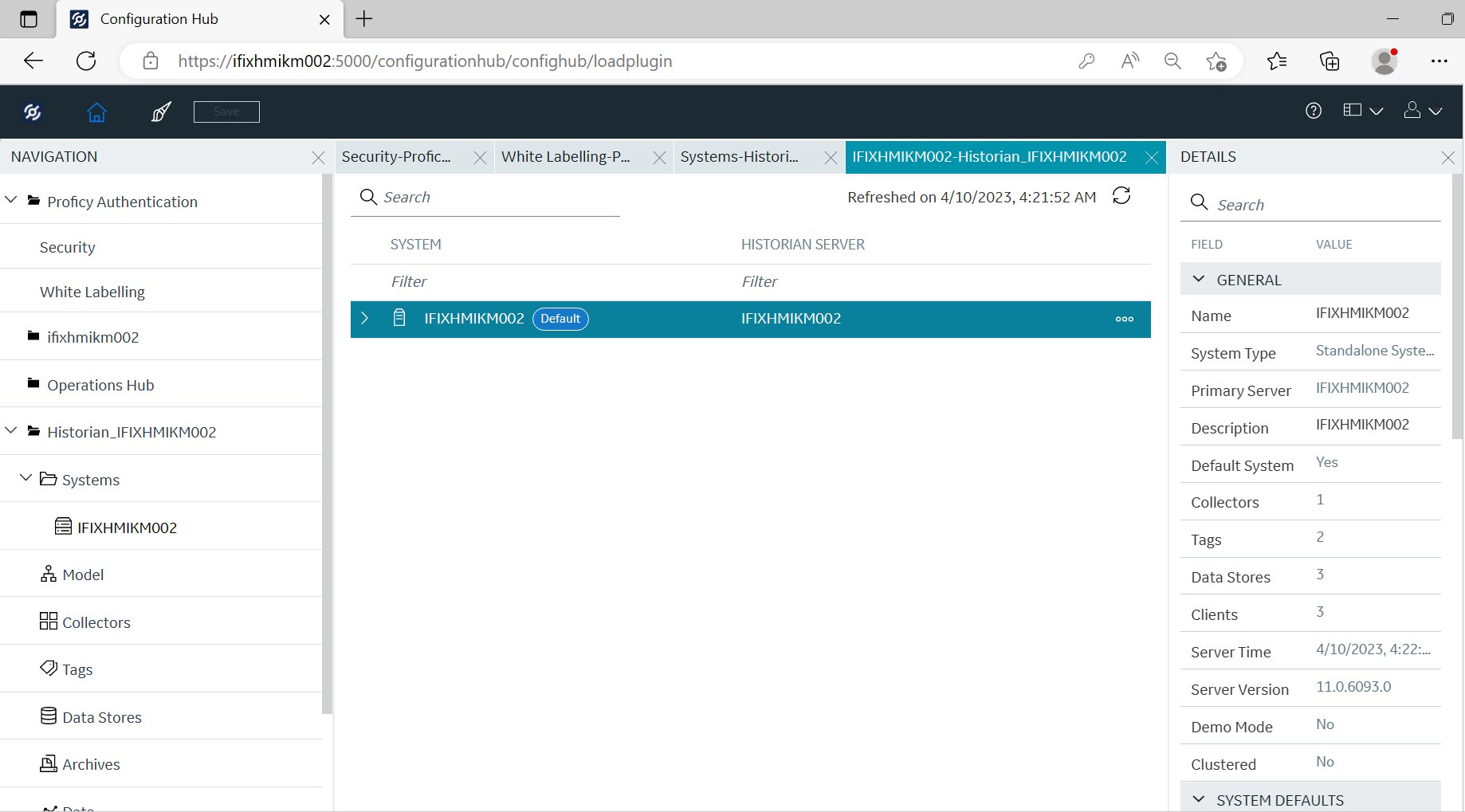Click the HISTORIAN SERVER column header
The width and height of the screenshot is (1465, 812).
click(803, 245)
